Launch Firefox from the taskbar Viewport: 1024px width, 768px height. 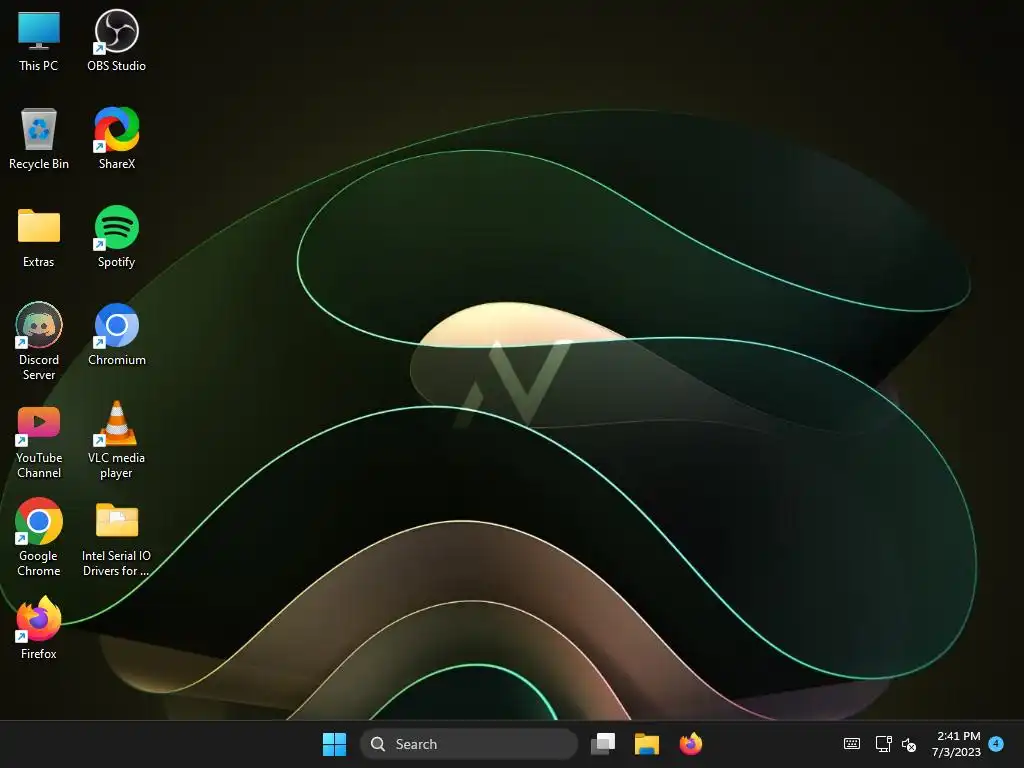[690, 744]
